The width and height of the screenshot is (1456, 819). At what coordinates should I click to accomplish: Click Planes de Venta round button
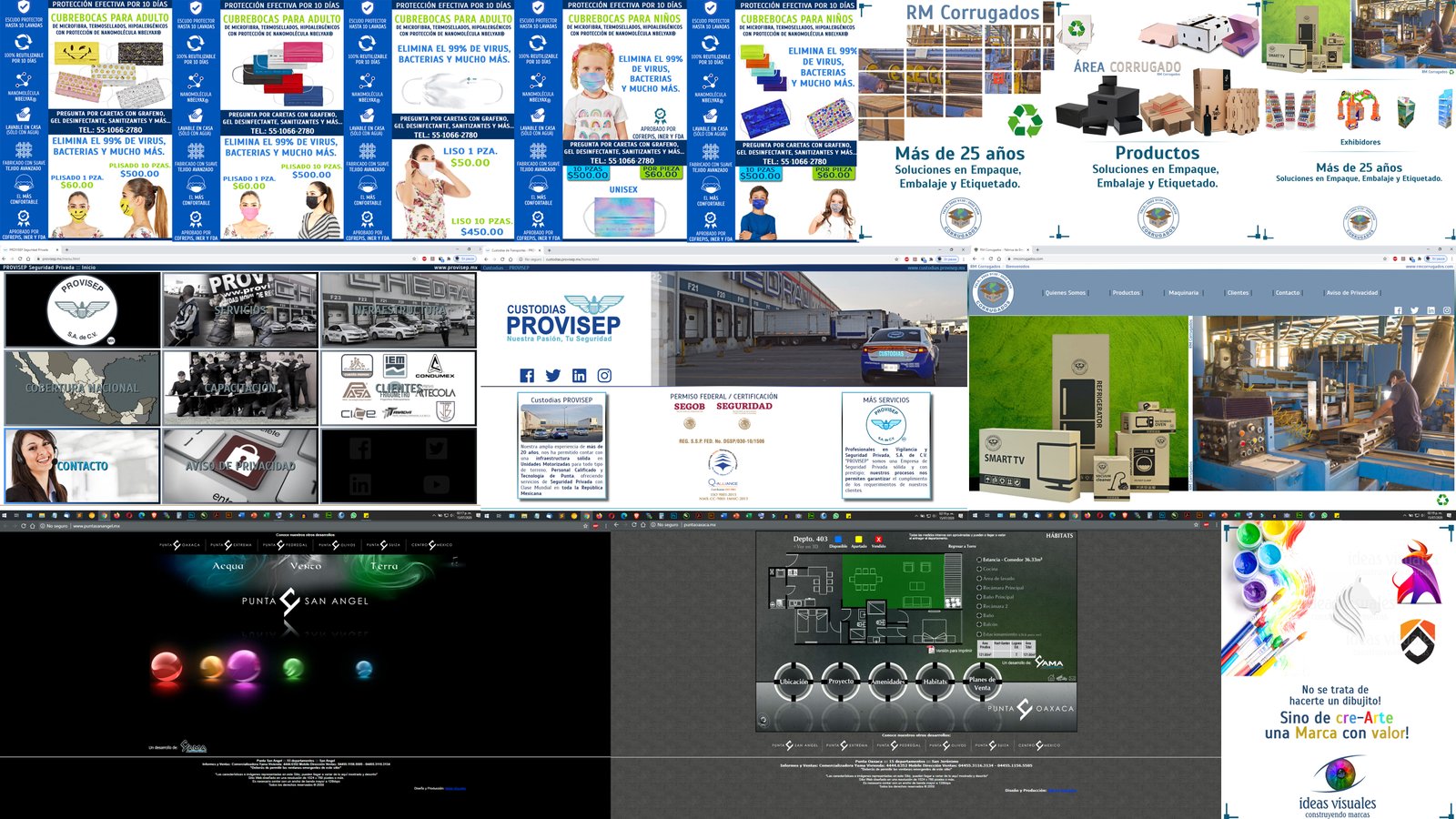983,681
